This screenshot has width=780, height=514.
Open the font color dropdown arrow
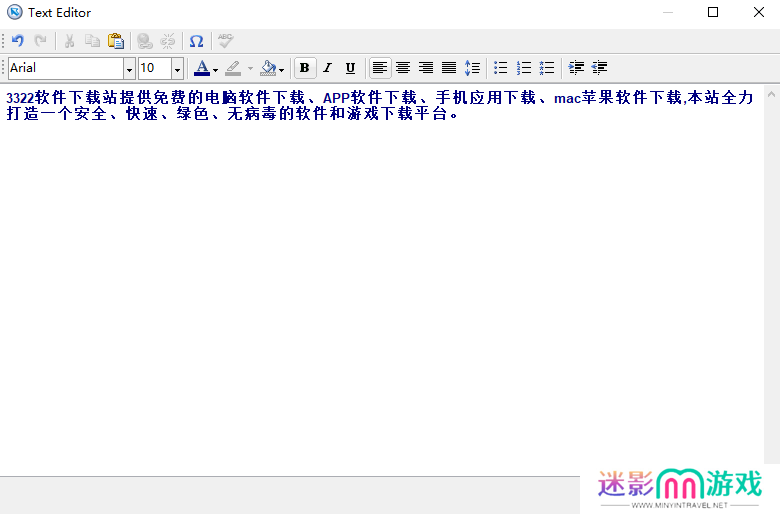coord(215,69)
